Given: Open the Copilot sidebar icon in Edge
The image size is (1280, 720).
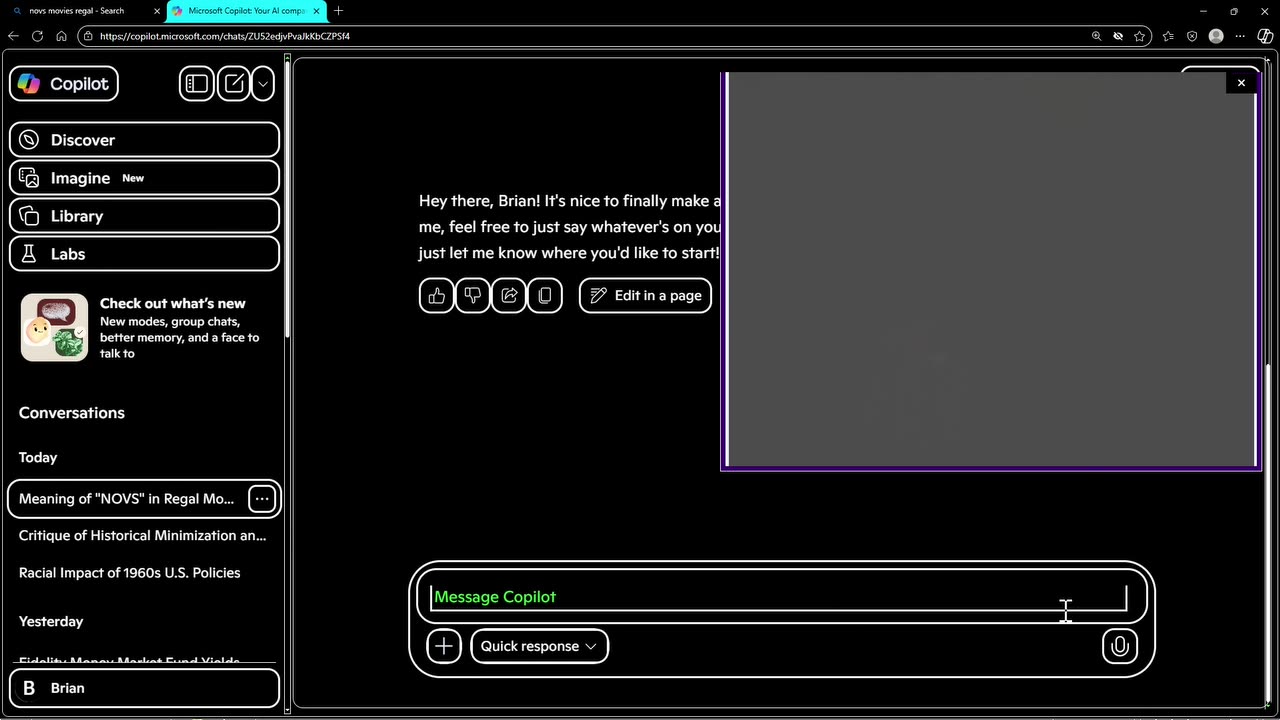Looking at the screenshot, I should pos(1265,36).
